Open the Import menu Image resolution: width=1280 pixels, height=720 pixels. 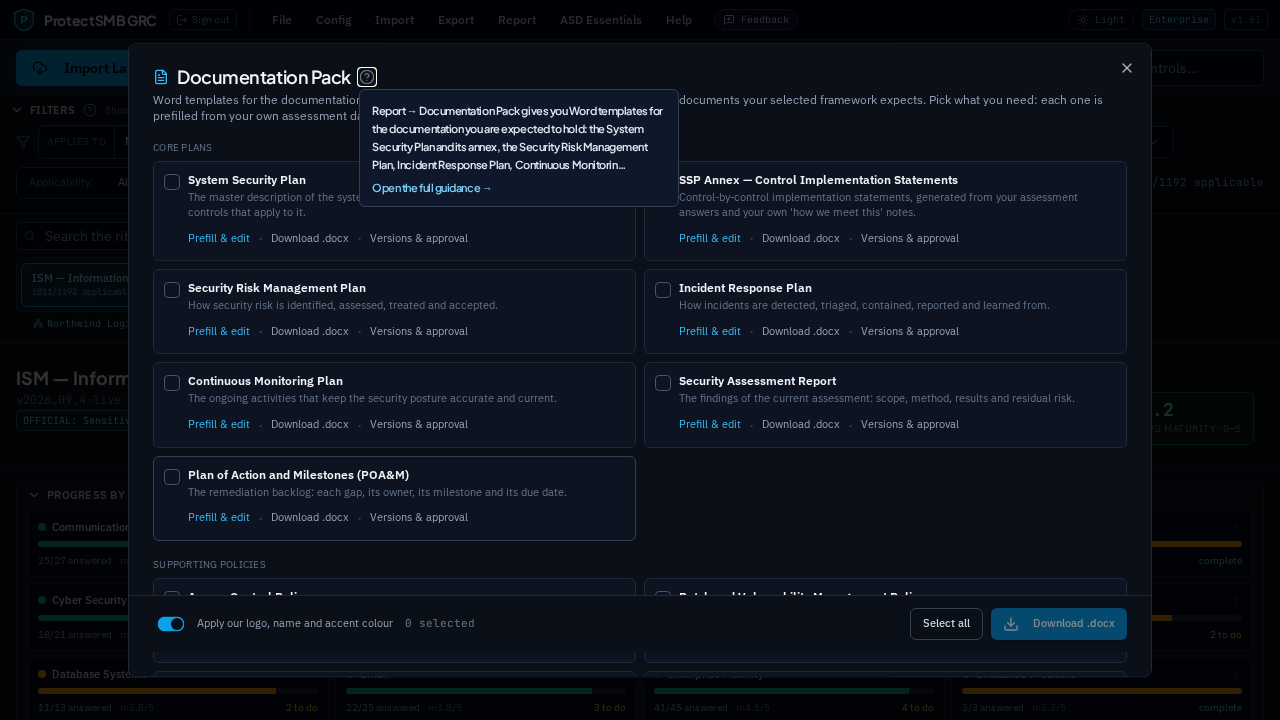394,20
